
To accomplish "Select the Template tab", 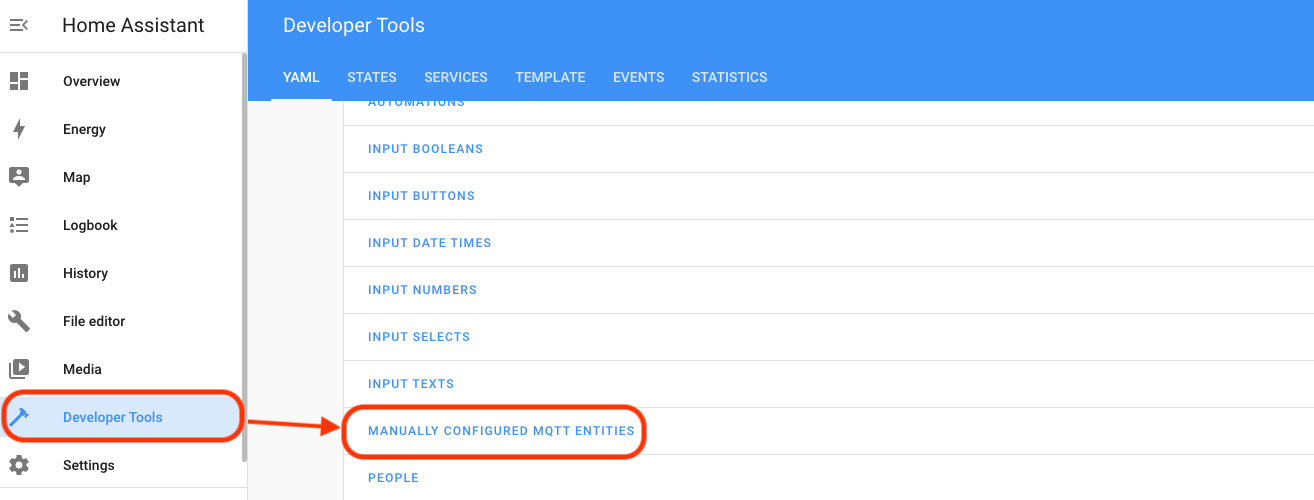I will point(550,77).
